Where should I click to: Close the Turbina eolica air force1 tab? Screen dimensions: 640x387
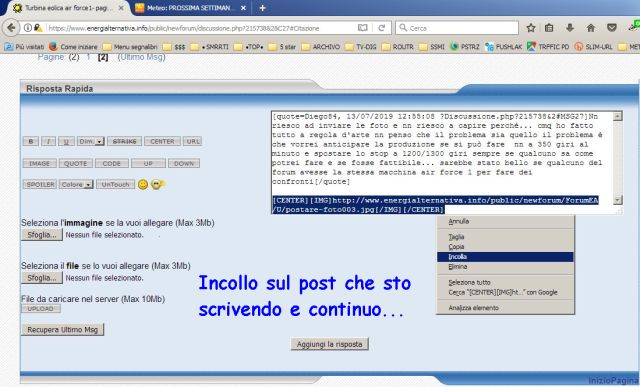point(121,8)
